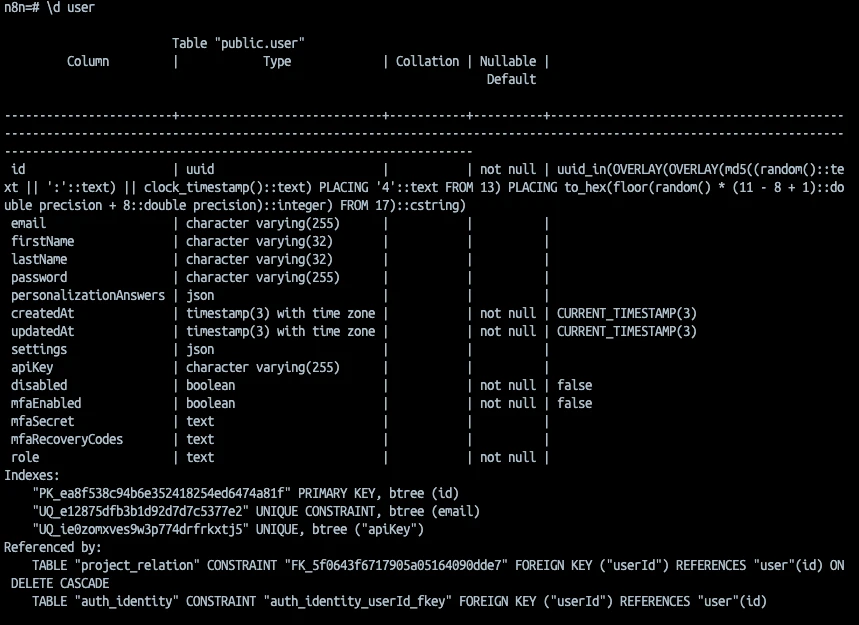
Task: Click the Indexes: section heading
Action: tap(32, 475)
